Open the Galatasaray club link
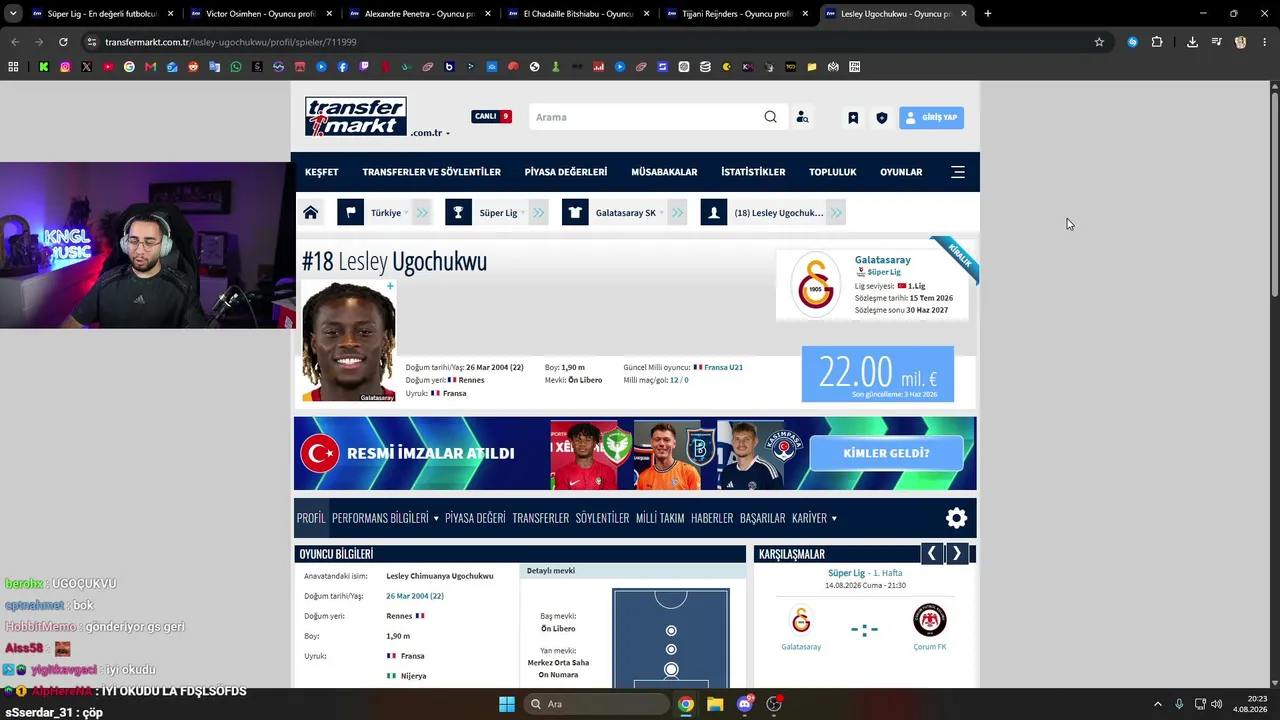The width and height of the screenshot is (1280, 720). coord(882,260)
